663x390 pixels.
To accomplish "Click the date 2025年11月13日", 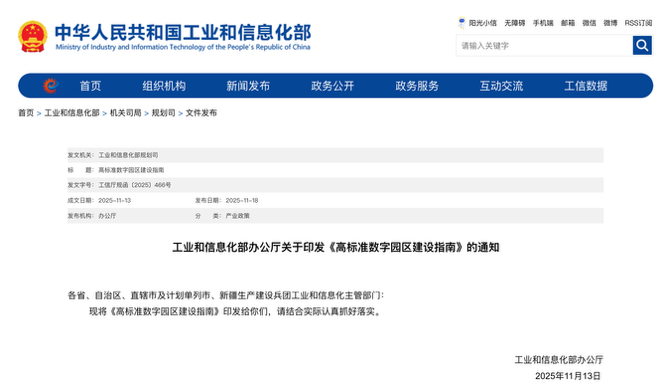I will click(568, 376).
